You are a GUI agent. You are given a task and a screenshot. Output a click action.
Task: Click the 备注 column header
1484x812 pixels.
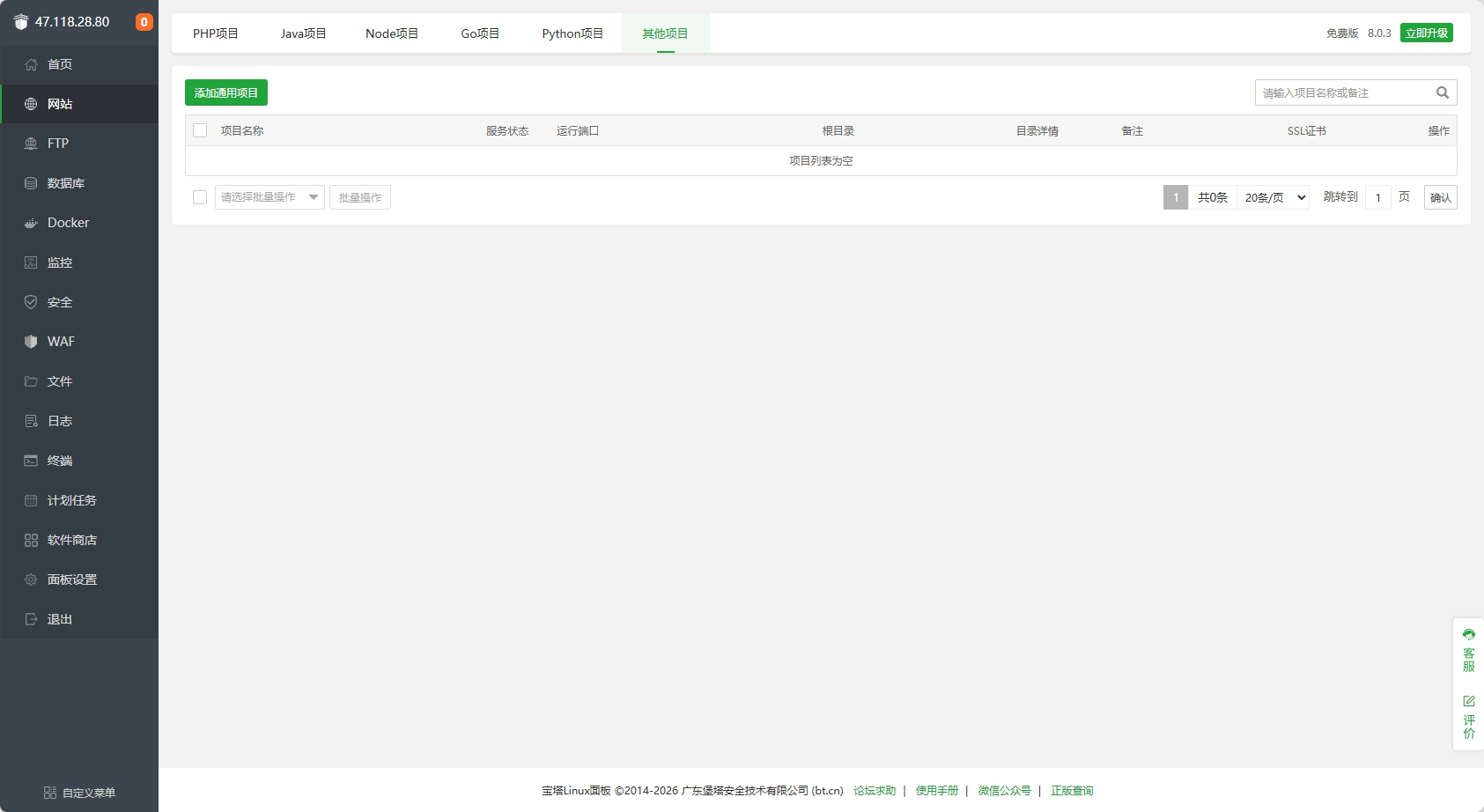[x=1133, y=130]
